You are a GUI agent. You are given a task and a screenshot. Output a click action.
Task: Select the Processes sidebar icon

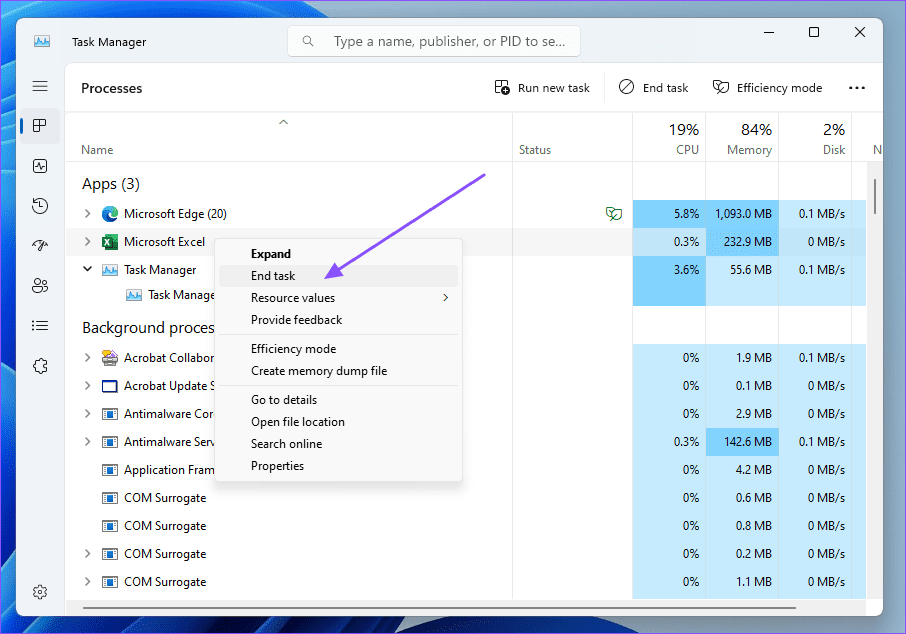40,125
